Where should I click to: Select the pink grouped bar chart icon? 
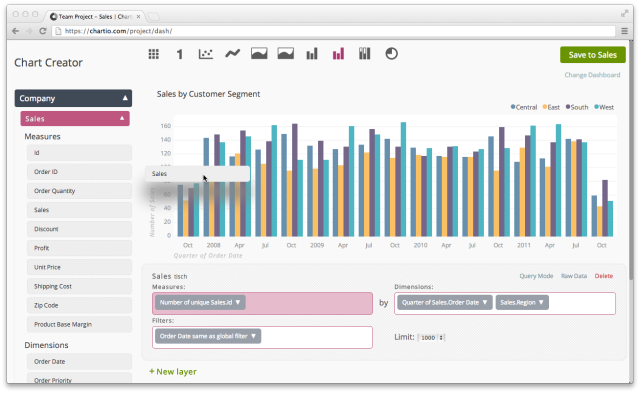point(338,54)
